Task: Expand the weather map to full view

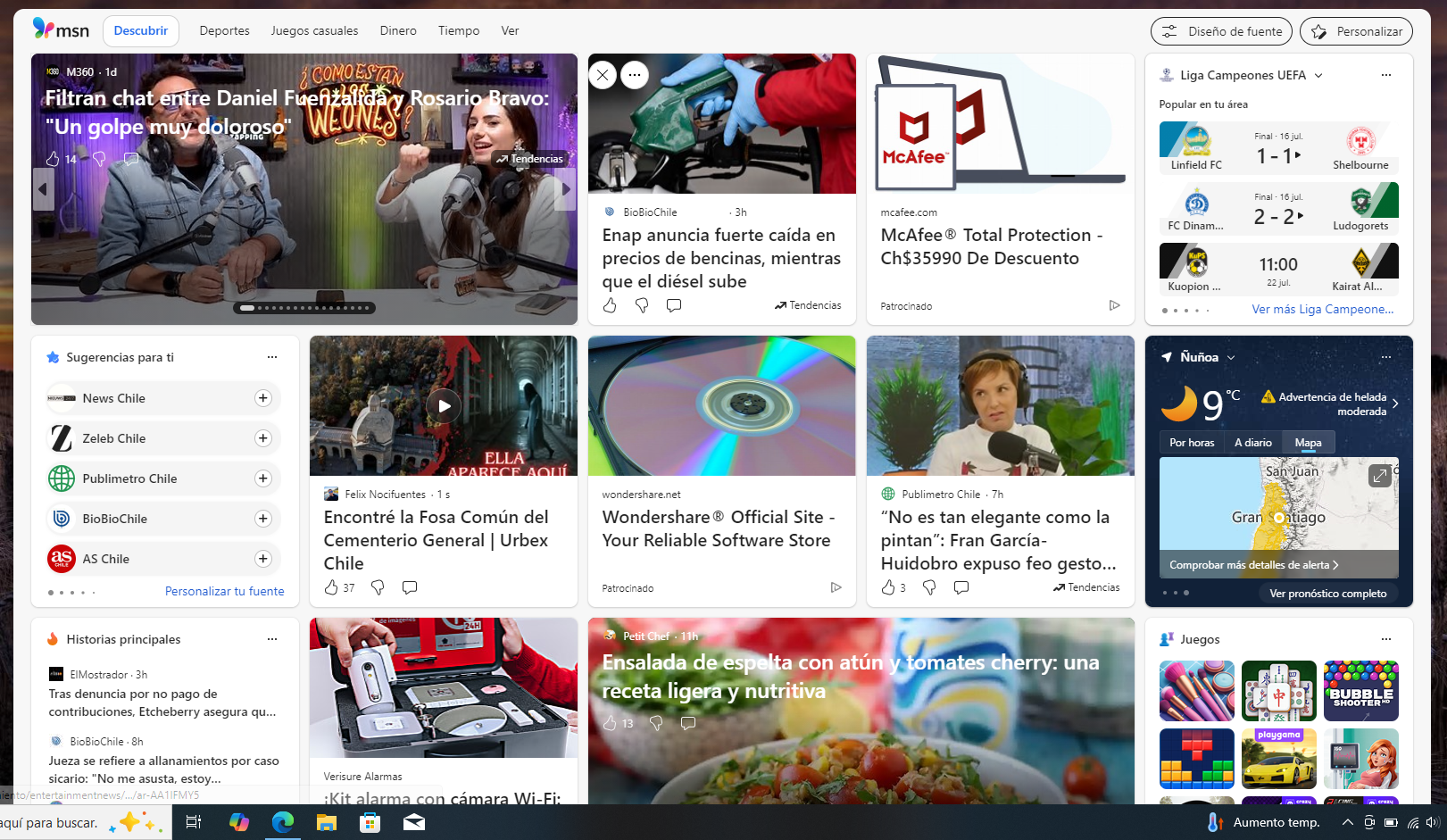Action: 1379,476
